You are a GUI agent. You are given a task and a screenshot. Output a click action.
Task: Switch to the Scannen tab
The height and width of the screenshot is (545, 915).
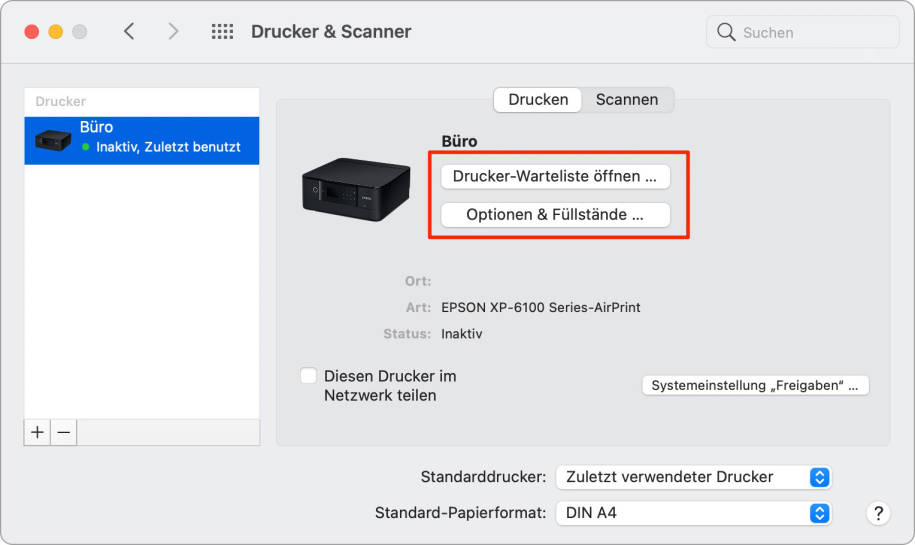click(x=627, y=100)
